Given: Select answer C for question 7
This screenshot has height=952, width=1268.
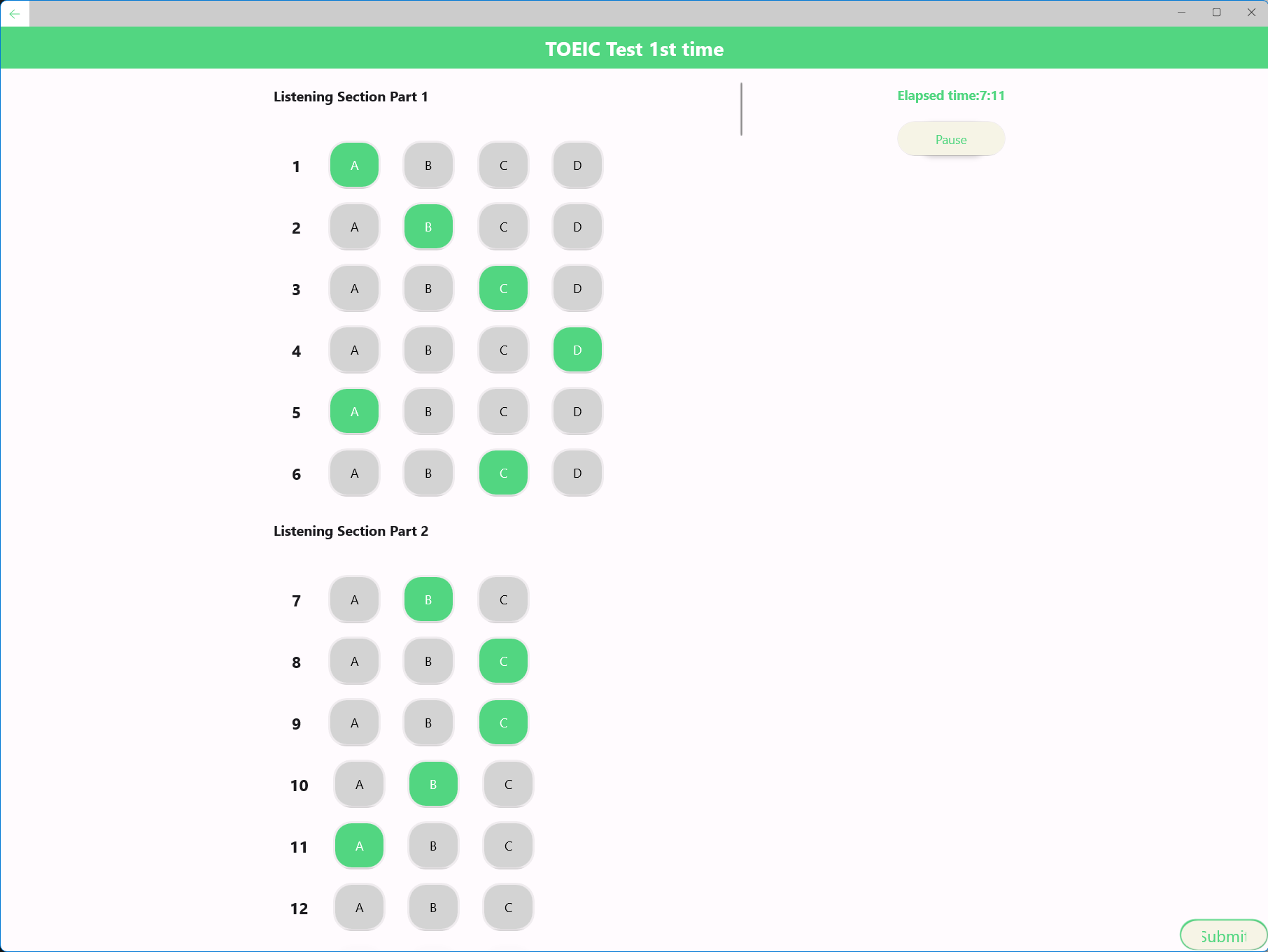Looking at the screenshot, I should point(503,600).
